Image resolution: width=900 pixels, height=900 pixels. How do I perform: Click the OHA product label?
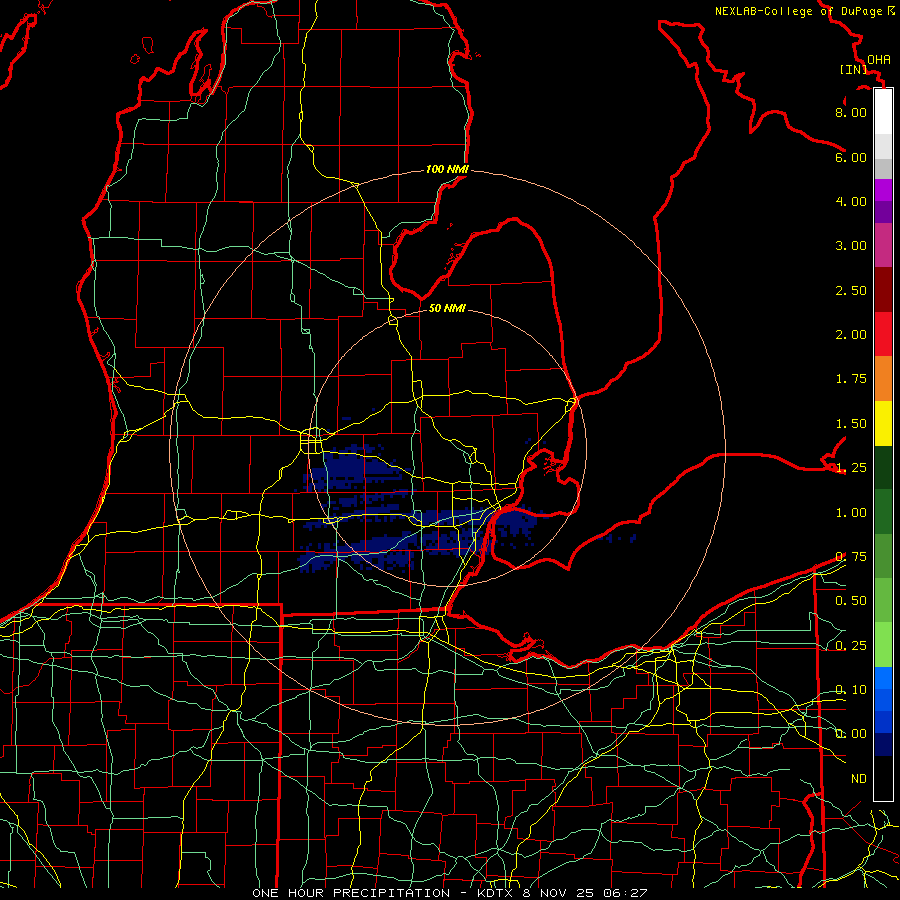[879, 59]
